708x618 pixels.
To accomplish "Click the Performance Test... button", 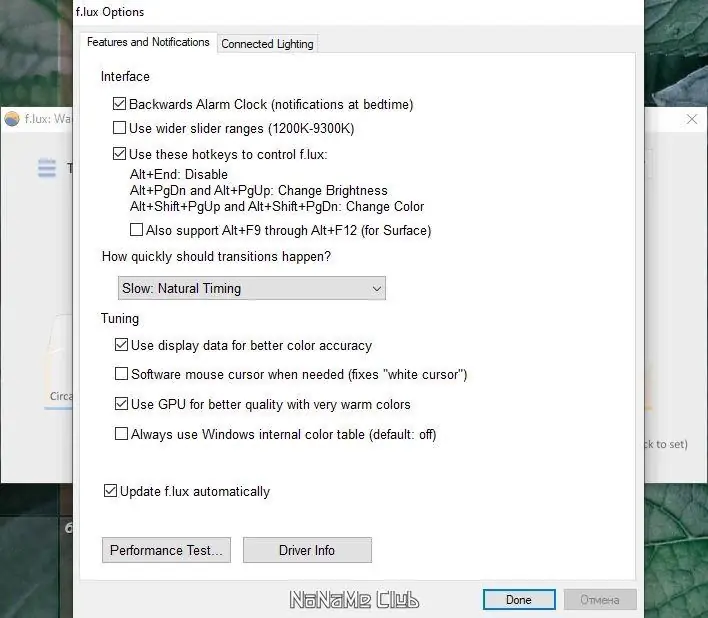I will click(x=166, y=550).
